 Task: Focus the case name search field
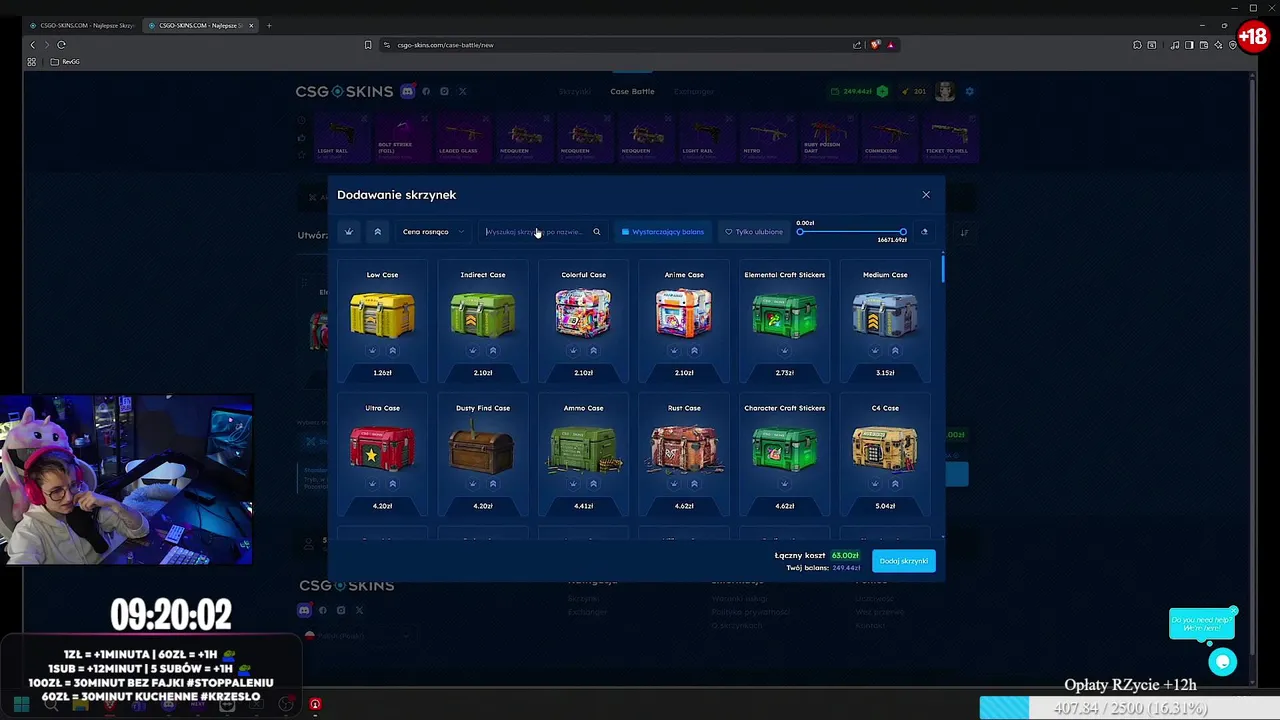[535, 232]
